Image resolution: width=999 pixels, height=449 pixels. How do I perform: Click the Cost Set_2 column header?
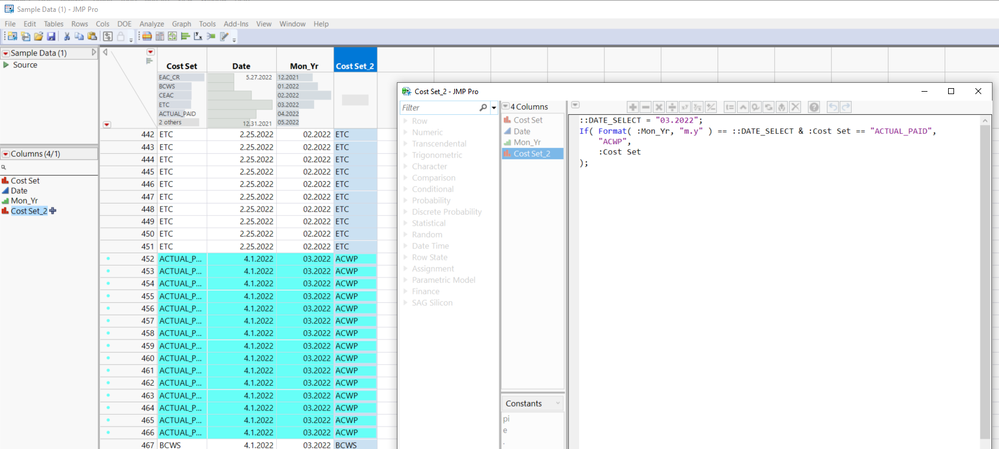[355, 66]
